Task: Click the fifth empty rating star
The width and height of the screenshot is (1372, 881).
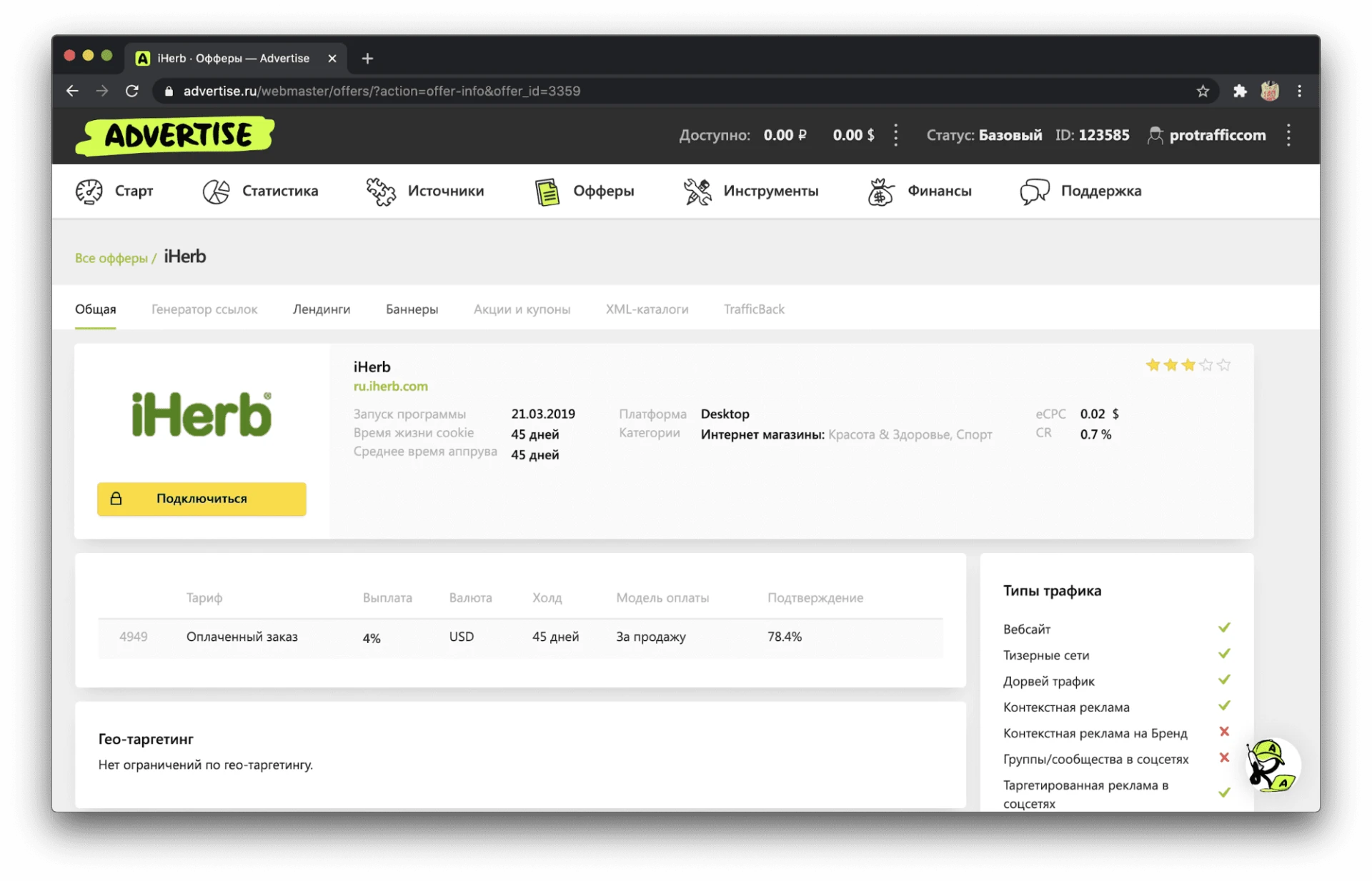Action: pos(1224,365)
